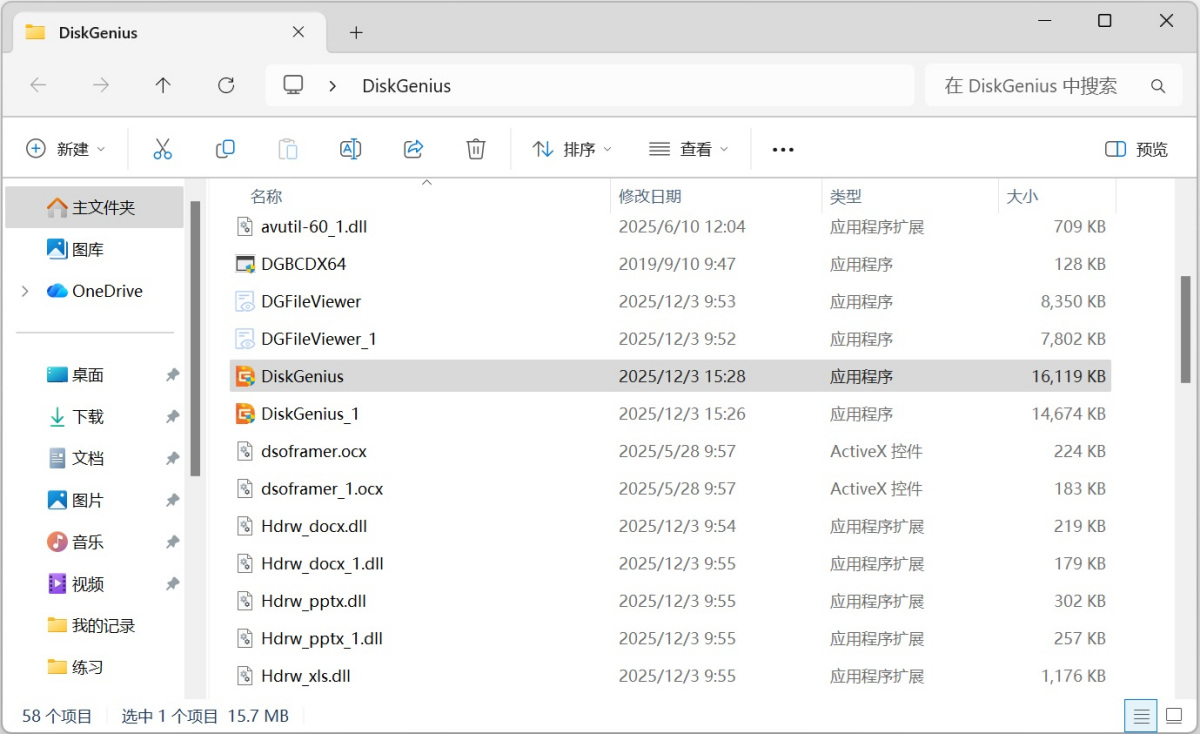Click the Refresh button in navigation bar
This screenshot has height=734, width=1200.
tap(226, 86)
